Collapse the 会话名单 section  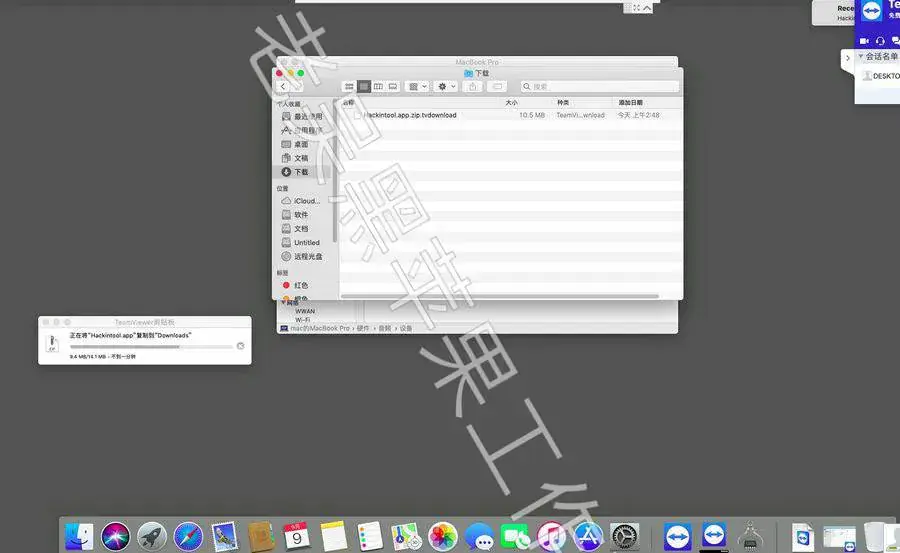tap(860, 56)
